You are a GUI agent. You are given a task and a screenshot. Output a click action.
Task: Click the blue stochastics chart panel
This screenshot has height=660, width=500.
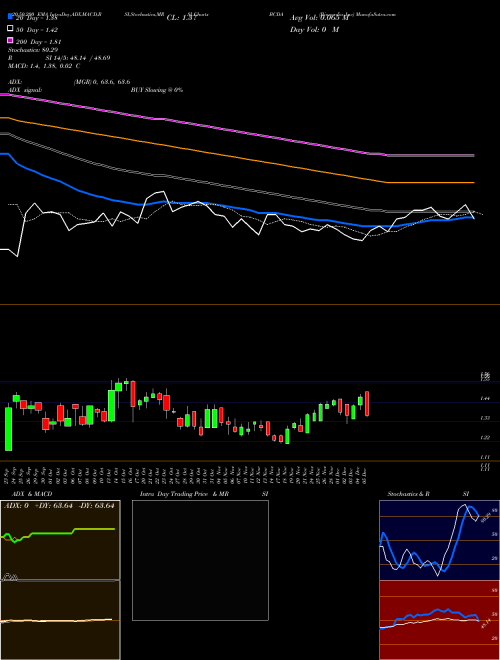pyautogui.click(x=439, y=540)
